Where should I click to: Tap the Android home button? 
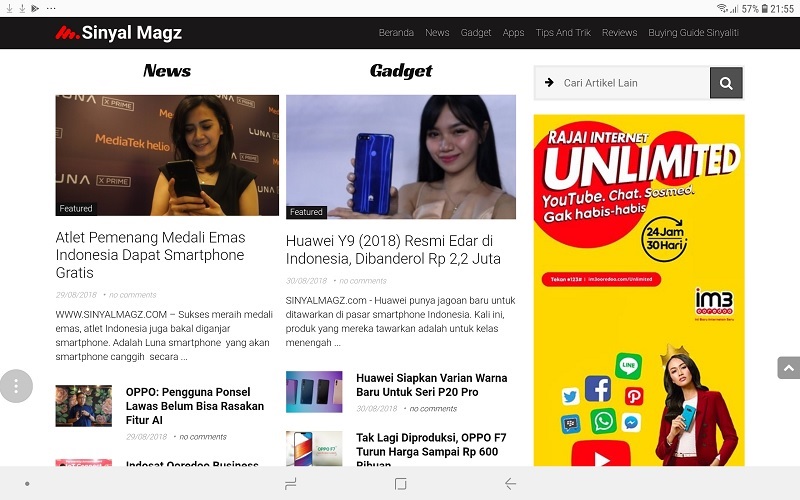401,484
